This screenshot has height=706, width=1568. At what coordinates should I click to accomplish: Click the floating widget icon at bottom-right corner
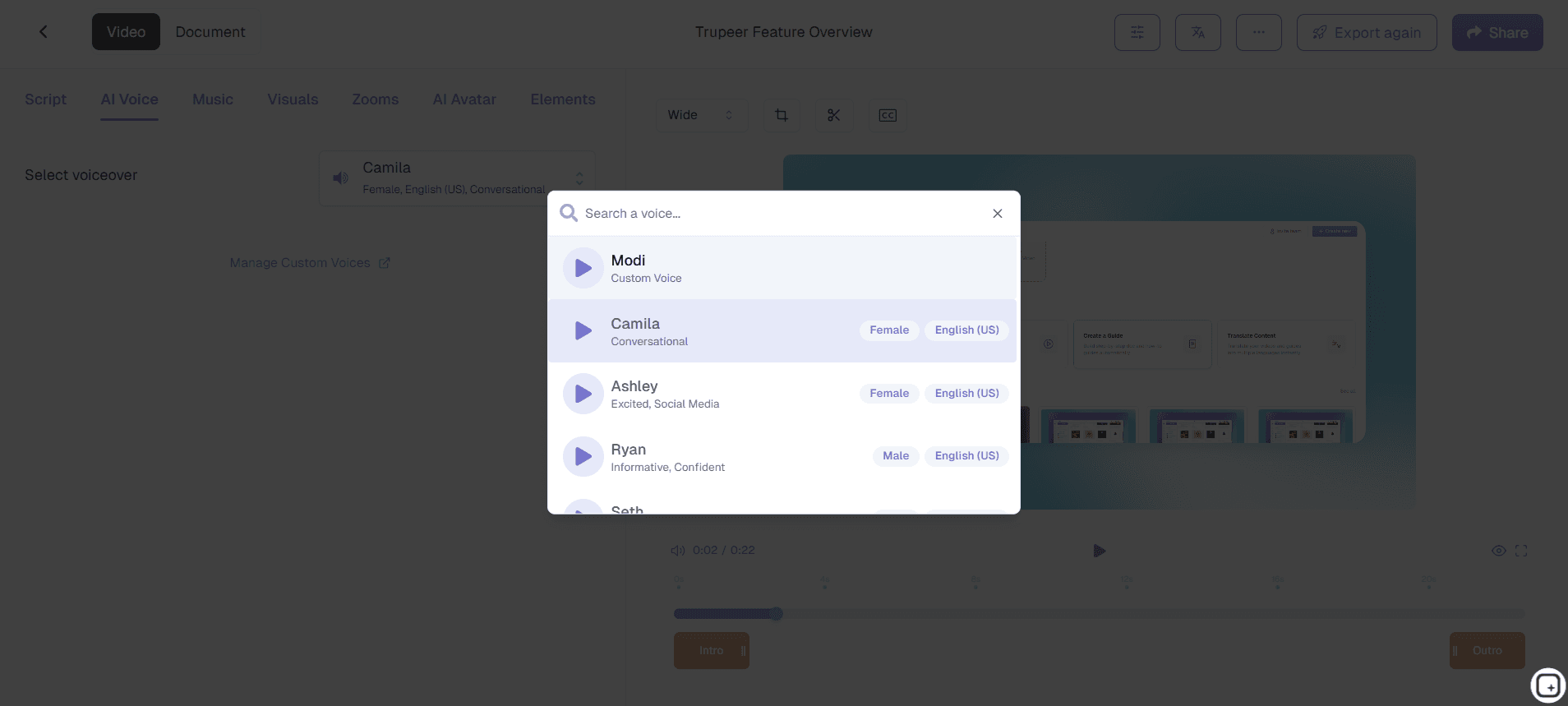(1548, 685)
